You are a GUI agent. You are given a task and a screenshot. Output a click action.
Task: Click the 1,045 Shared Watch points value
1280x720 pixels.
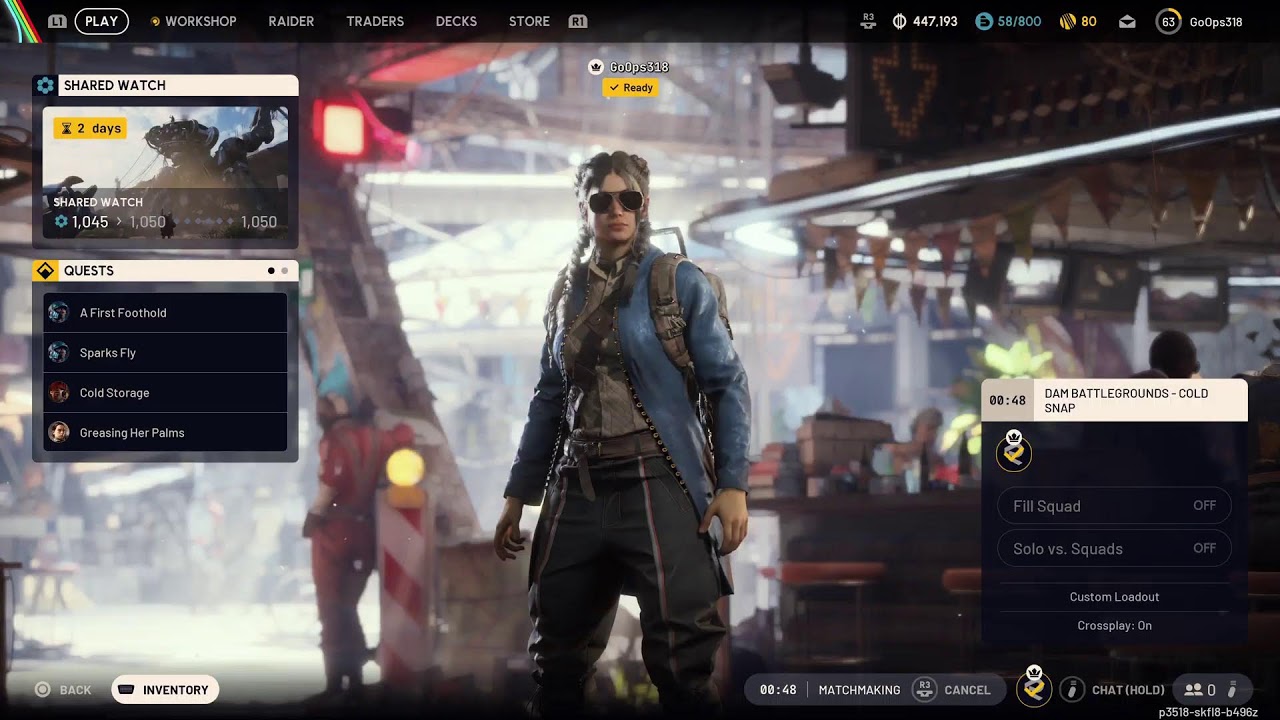click(90, 222)
